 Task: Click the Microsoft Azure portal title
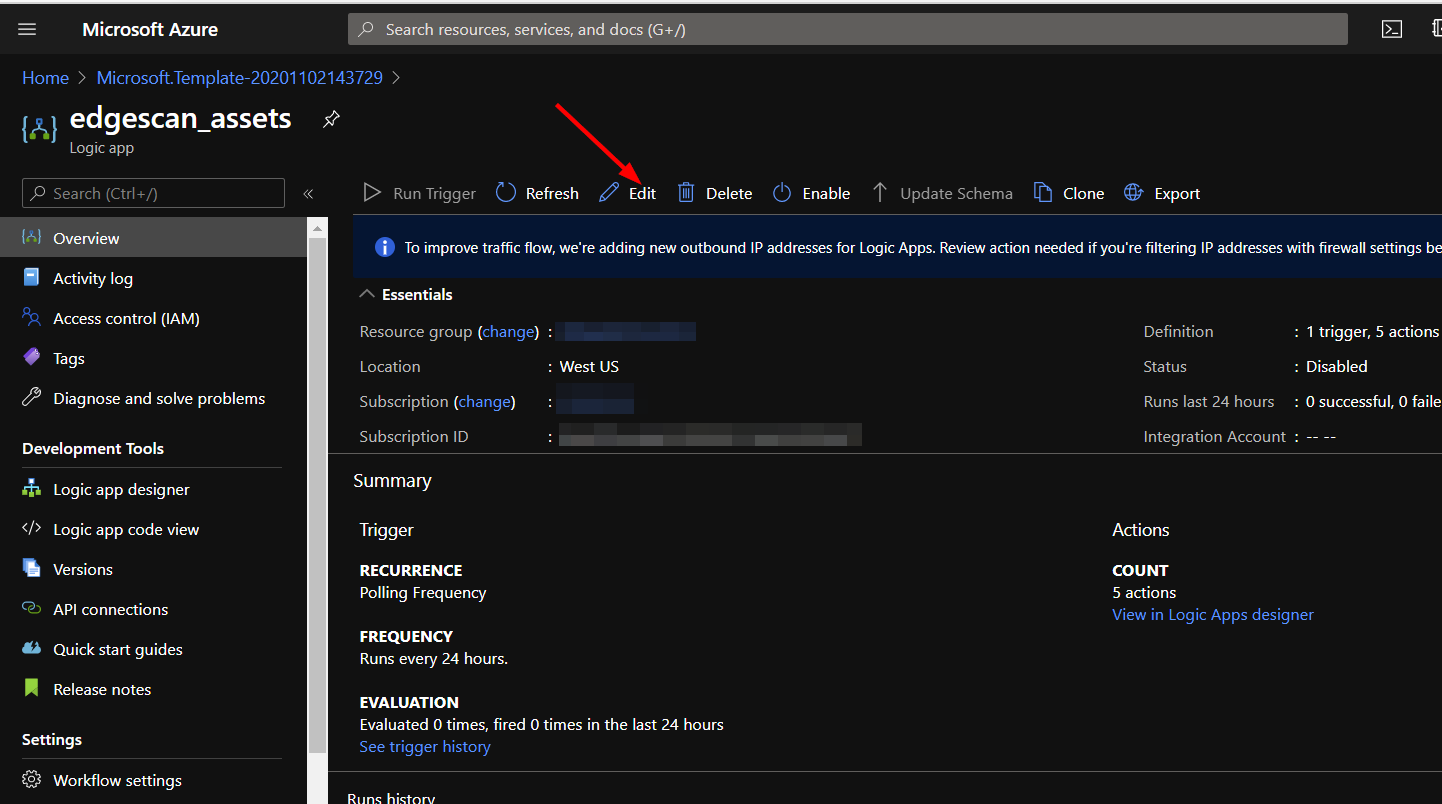(x=150, y=29)
